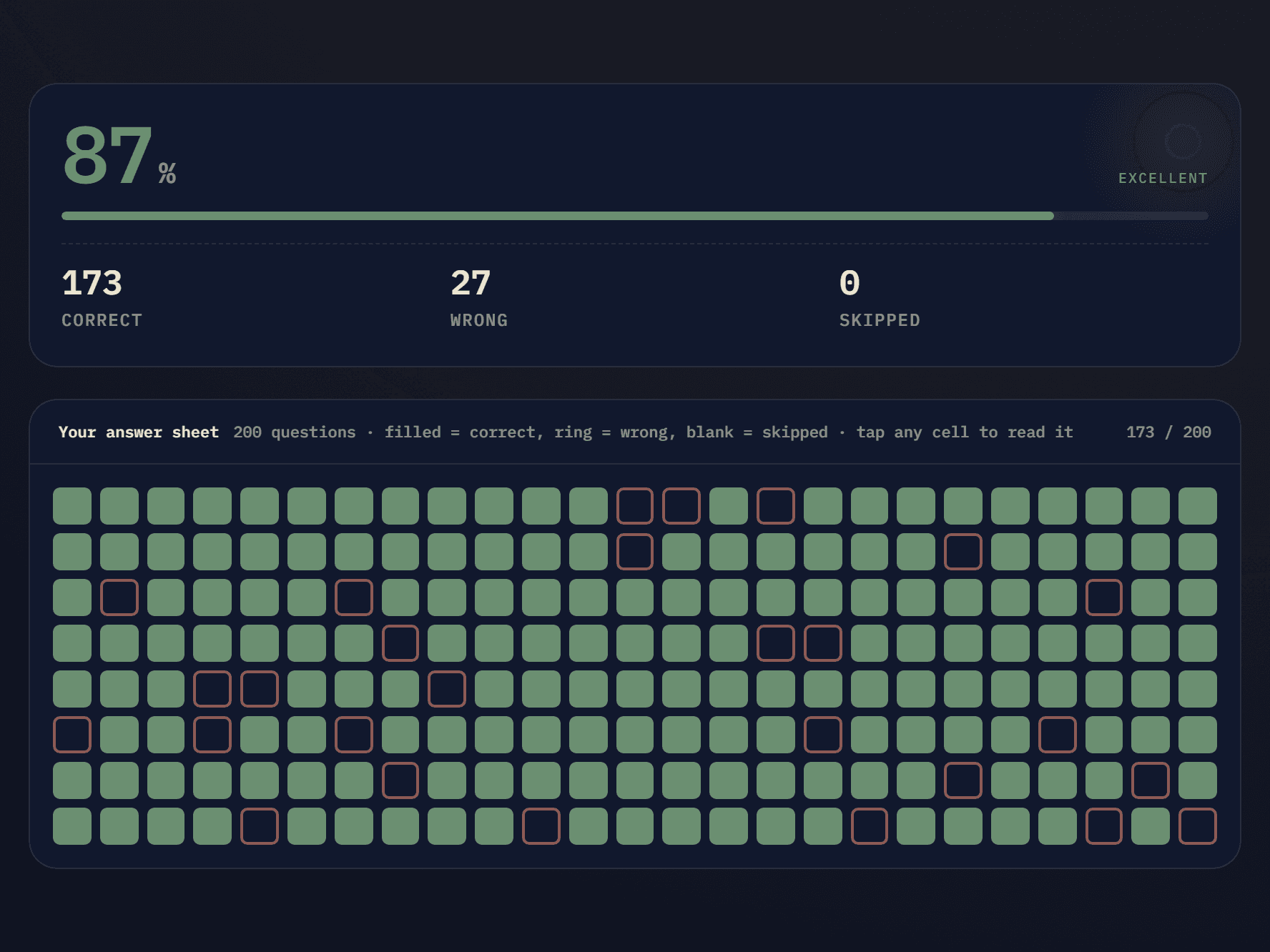This screenshot has height=952, width=1270.
Task: Tap ring cell for question 83
Action: [x=400, y=643]
